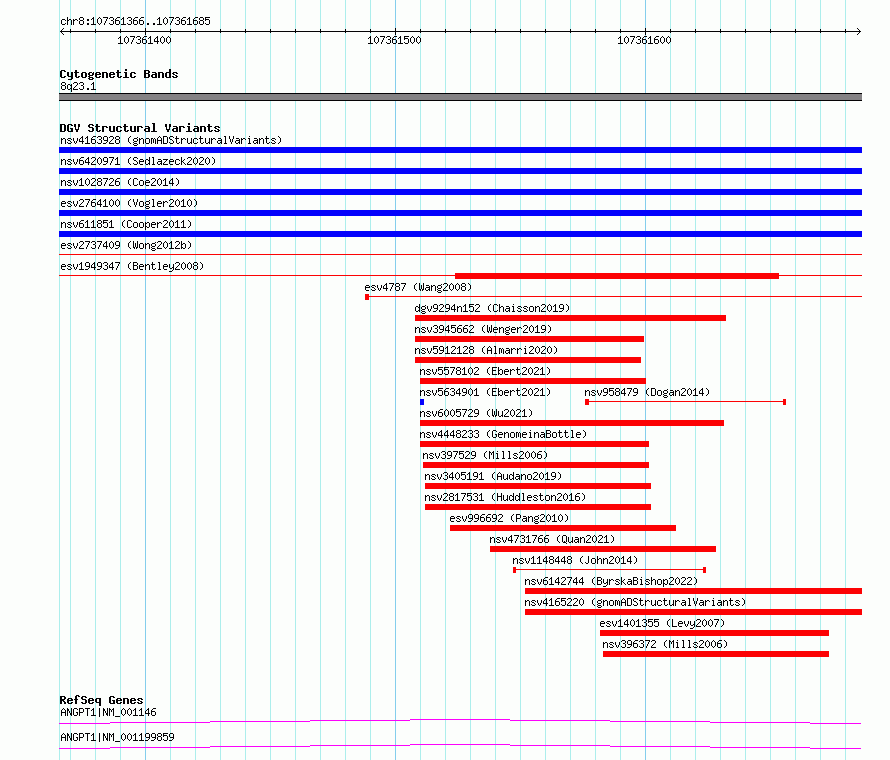Click the chr8:107361366..107361685 coordinate label

135,21
